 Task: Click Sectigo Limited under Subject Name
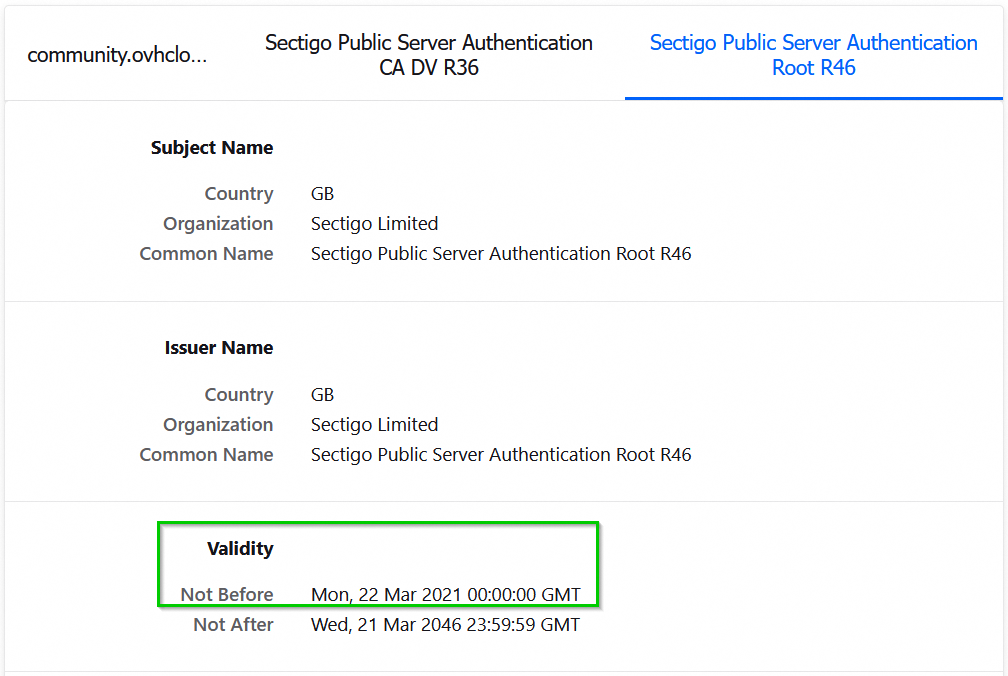(374, 224)
